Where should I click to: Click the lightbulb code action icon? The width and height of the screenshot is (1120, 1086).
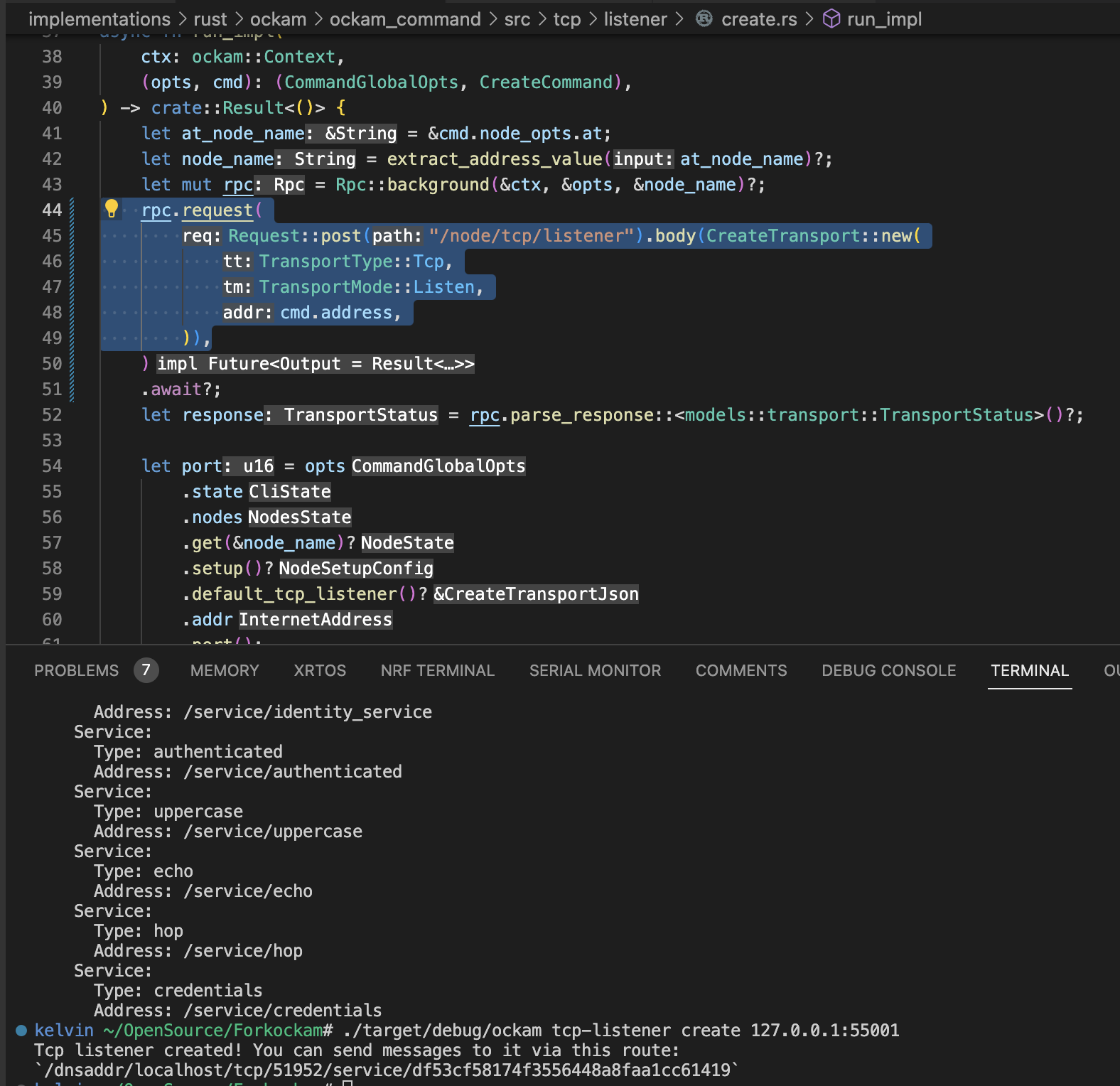tap(112, 208)
